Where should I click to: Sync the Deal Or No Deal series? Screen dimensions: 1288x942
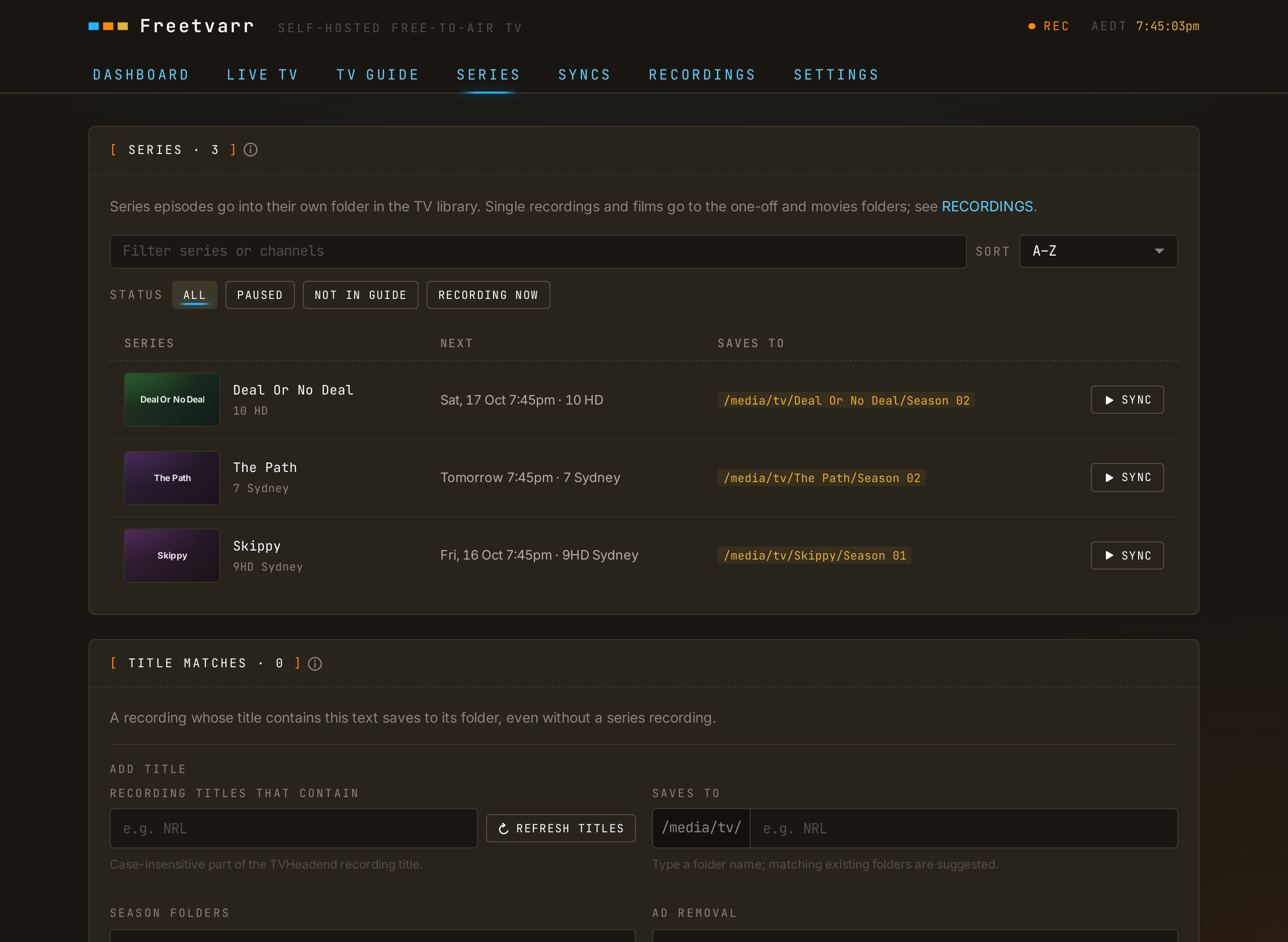[x=1126, y=400]
